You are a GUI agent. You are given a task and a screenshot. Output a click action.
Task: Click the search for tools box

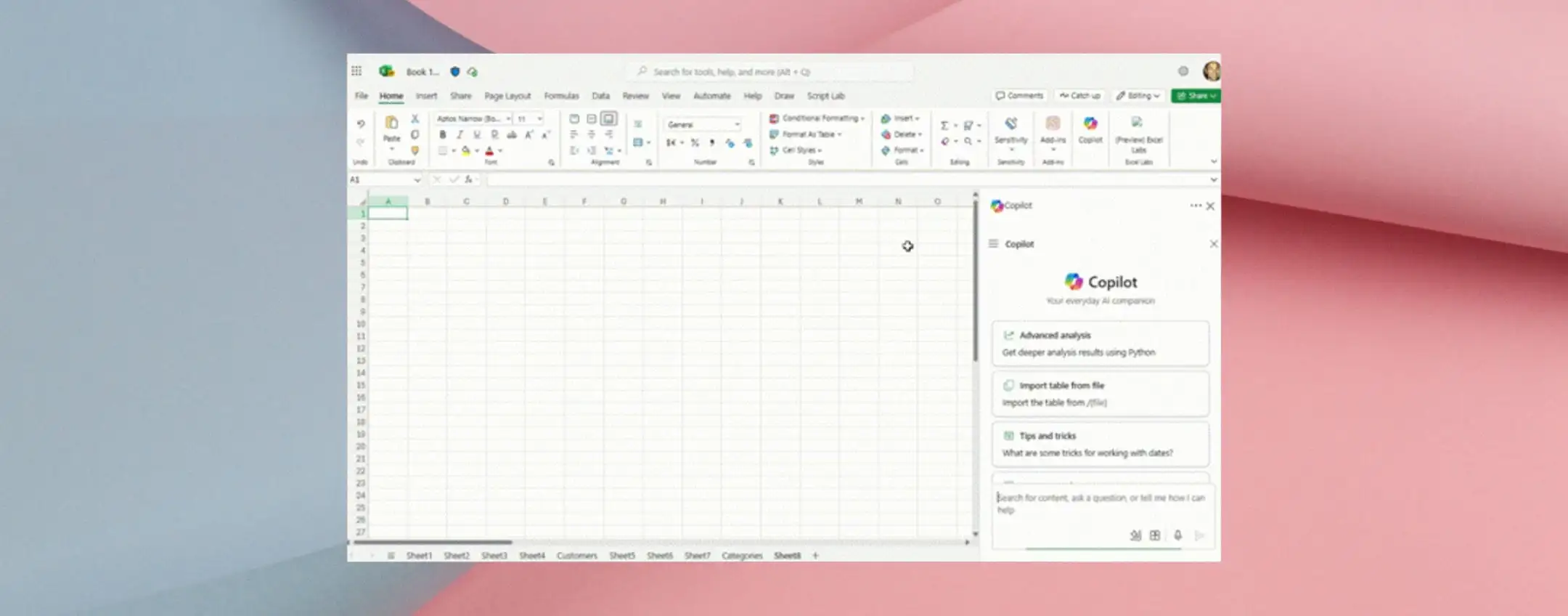769,72
